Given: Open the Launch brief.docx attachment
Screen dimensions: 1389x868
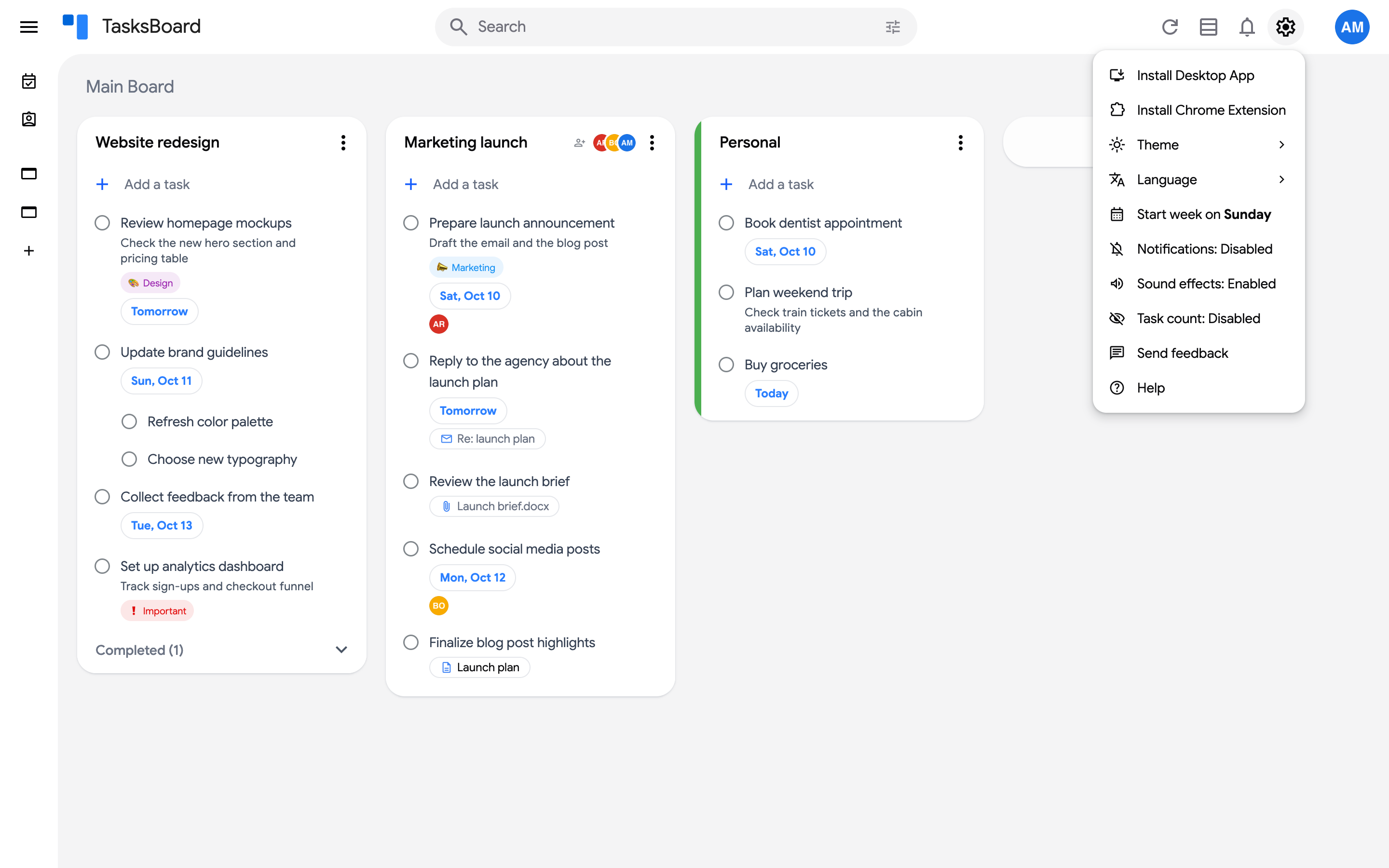Looking at the screenshot, I should point(494,506).
